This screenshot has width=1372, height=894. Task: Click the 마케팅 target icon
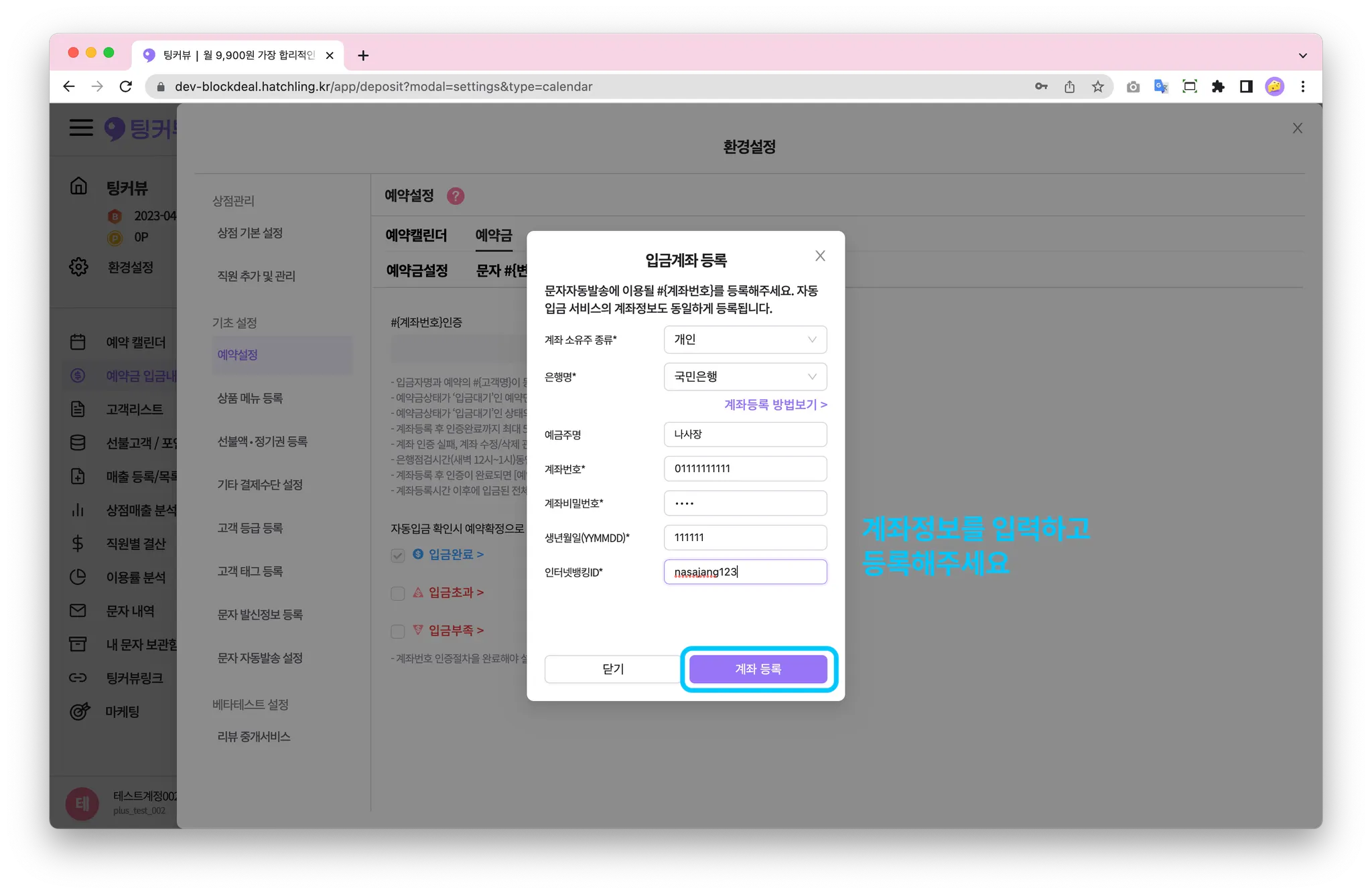coord(79,711)
